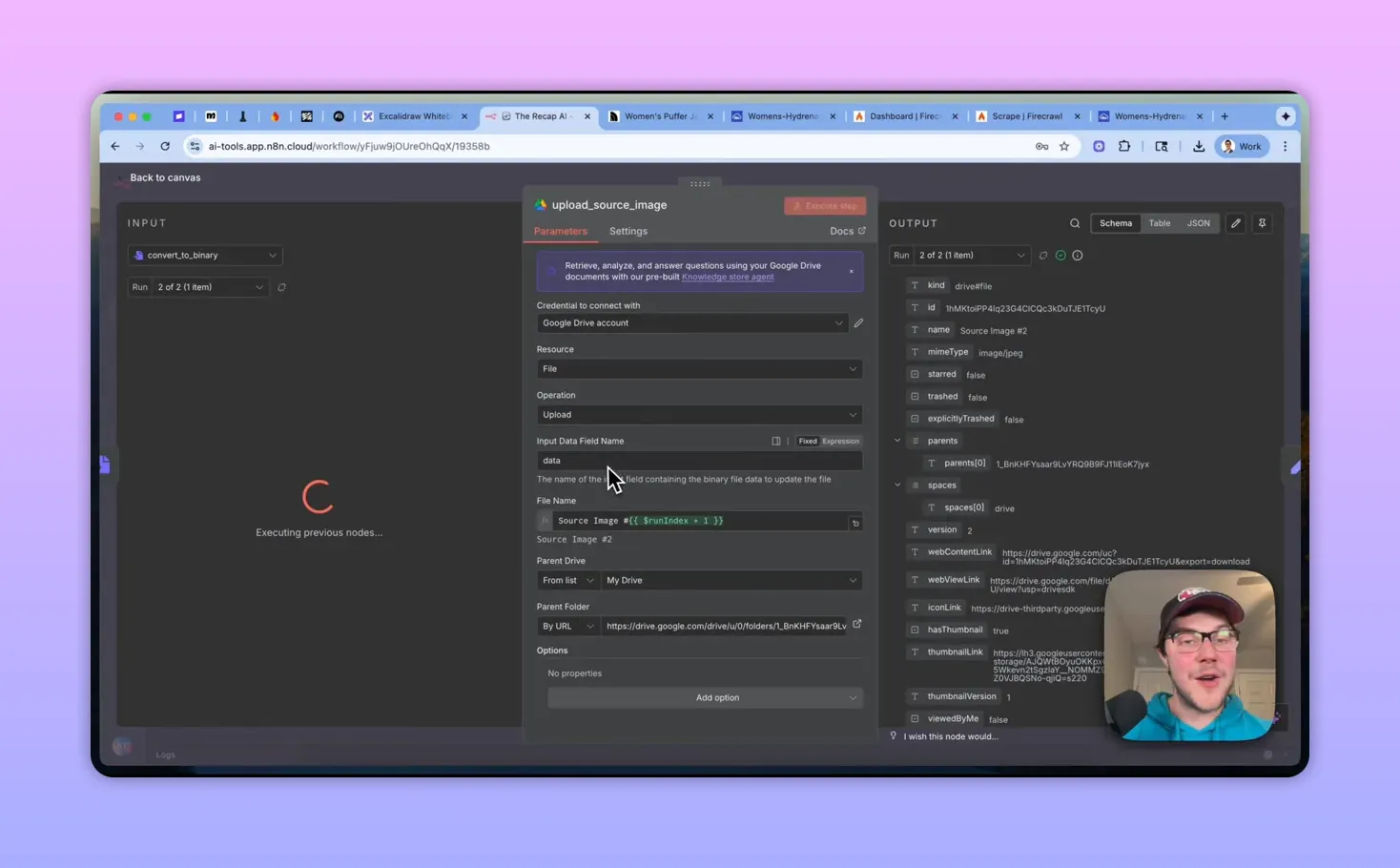Screen dimensions: 1400x868
Task: Search the output data with magnifier icon
Action: 1075,223
